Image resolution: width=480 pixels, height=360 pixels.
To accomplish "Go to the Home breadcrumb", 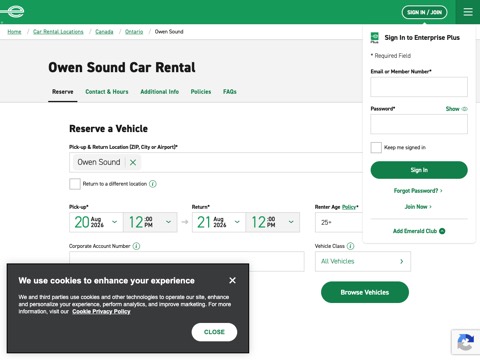I will (x=14, y=32).
